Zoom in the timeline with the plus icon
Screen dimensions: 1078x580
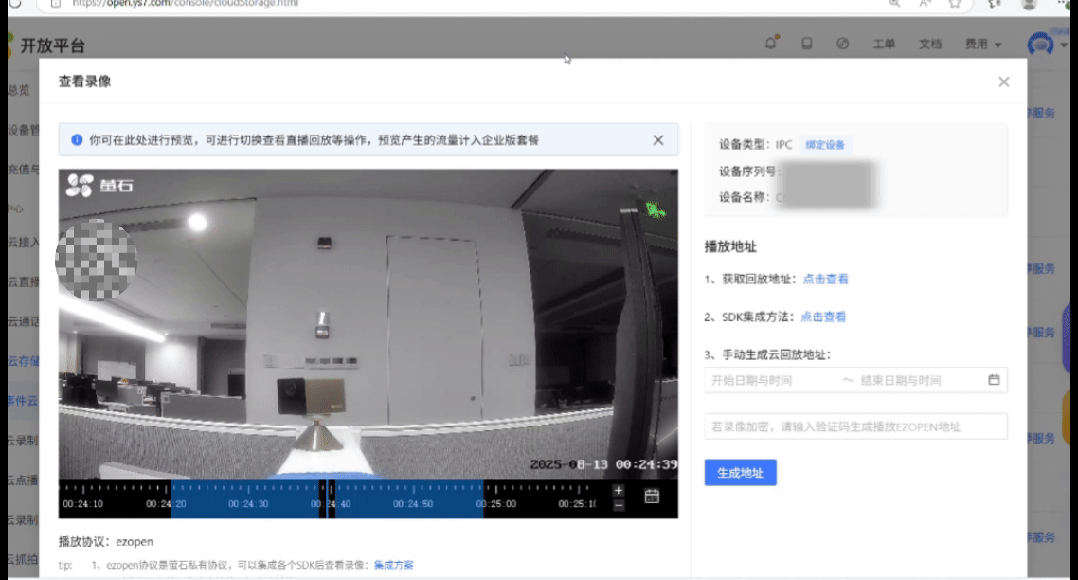pyautogui.click(x=620, y=491)
